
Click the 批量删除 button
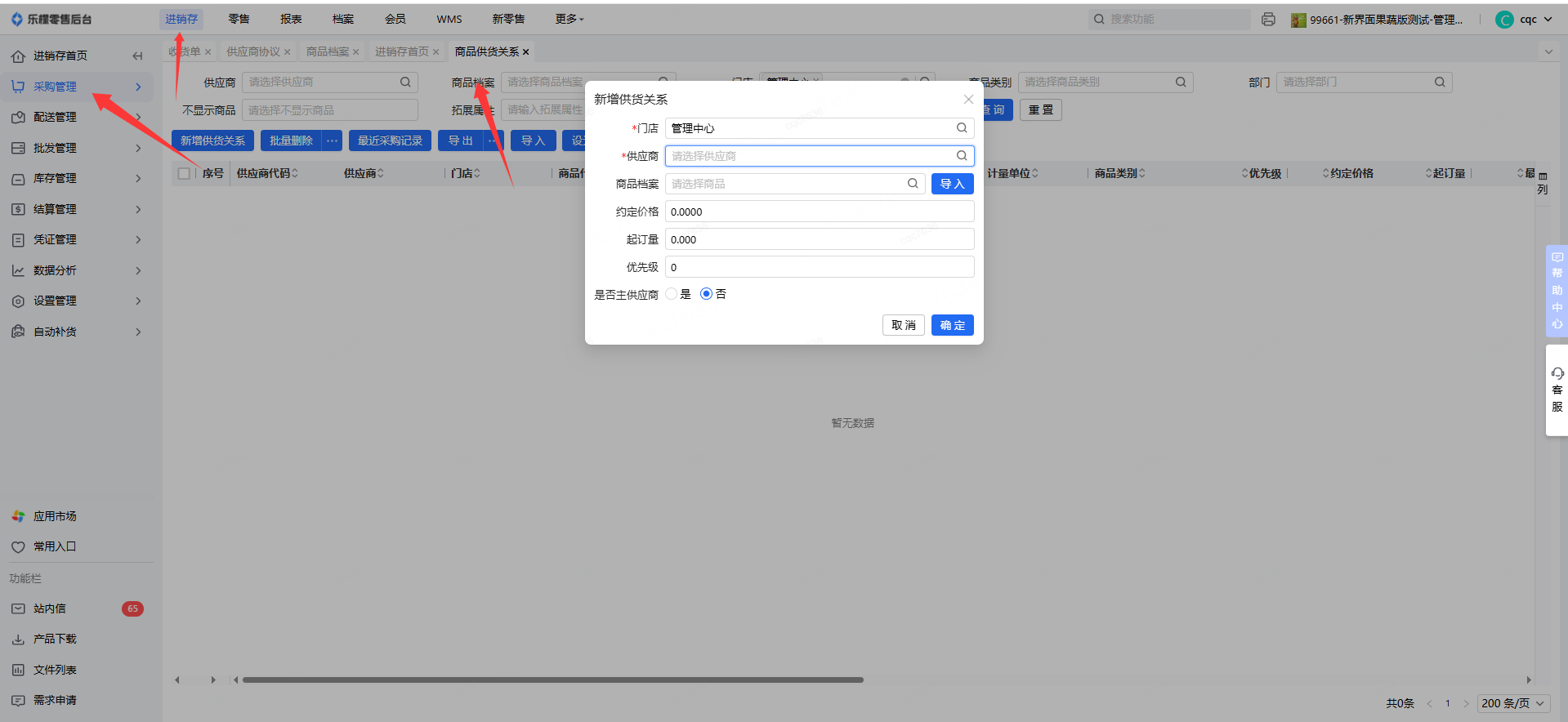(x=291, y=140)
